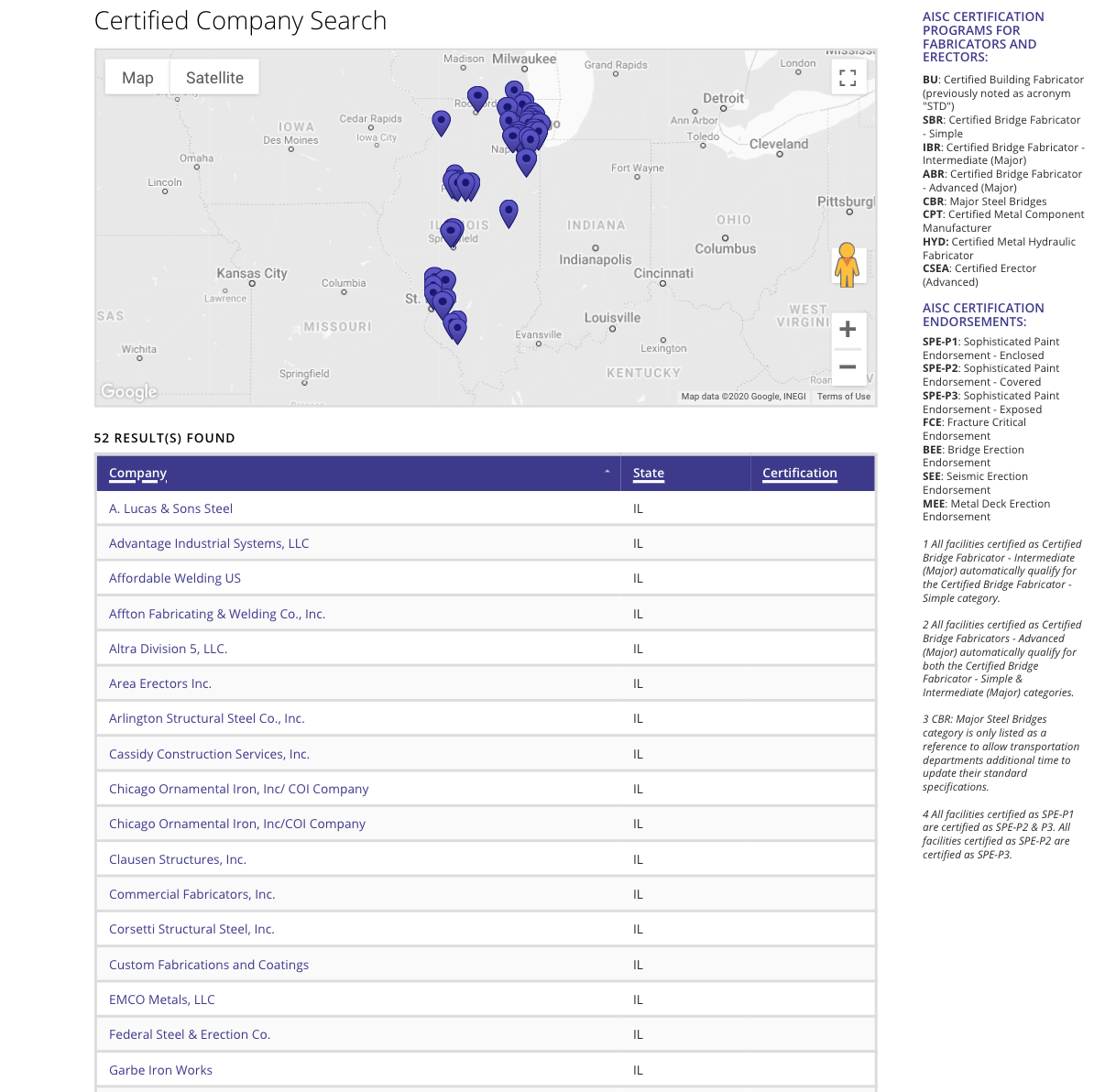Open Cassidy Construction Services, Inc. listing
Image resolution: width=1105 pixels, height=1092 pixels.
(209, 754)
